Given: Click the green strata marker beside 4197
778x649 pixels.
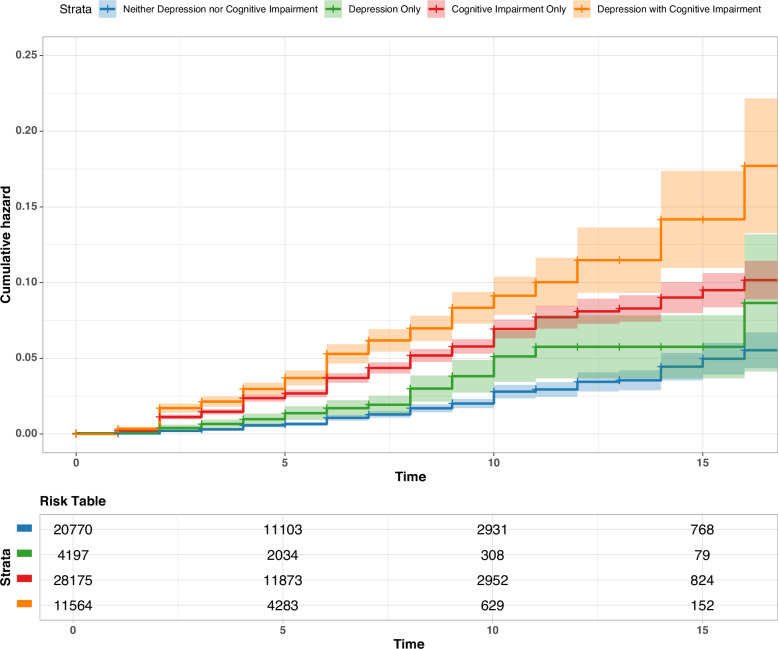Looking at the screenshot, I should click(x=24, y=553).
